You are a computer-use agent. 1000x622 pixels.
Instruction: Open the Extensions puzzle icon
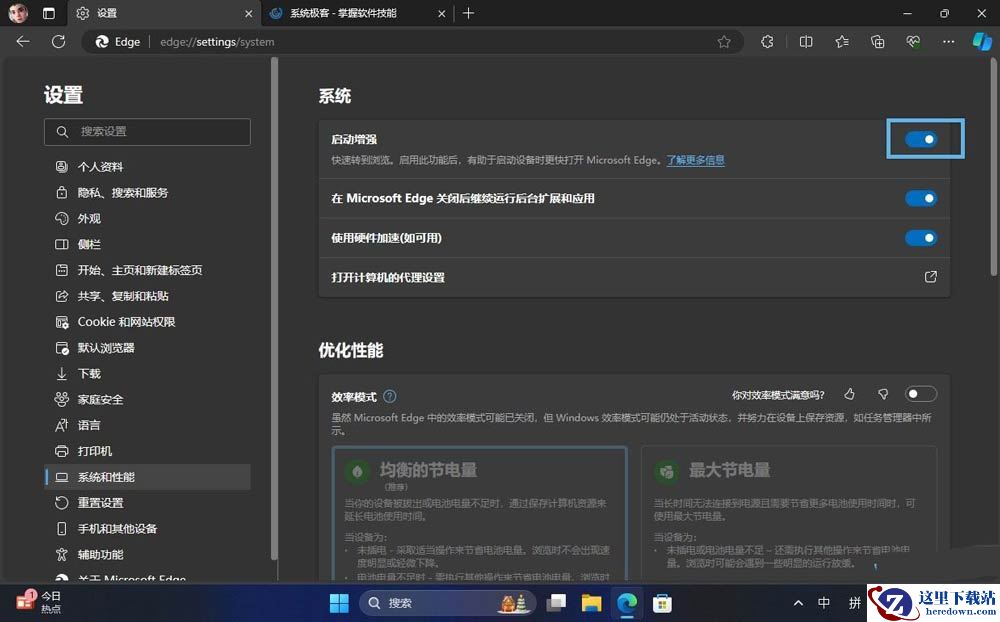click(x=767, y=41)
